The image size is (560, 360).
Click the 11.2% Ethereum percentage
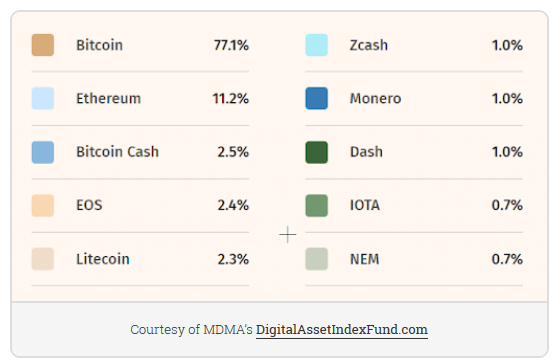click(x=231, y=99)
